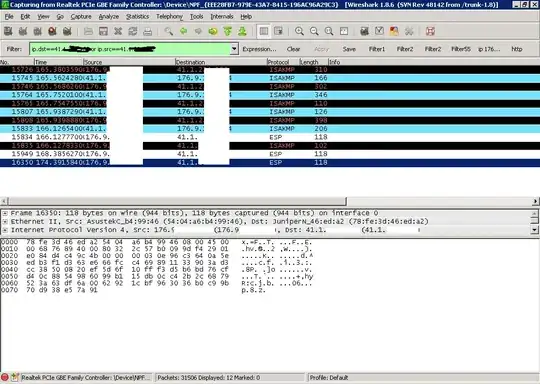Close capture file X icon
Viewport: 540px width, 384px height.
pos(118,31)
